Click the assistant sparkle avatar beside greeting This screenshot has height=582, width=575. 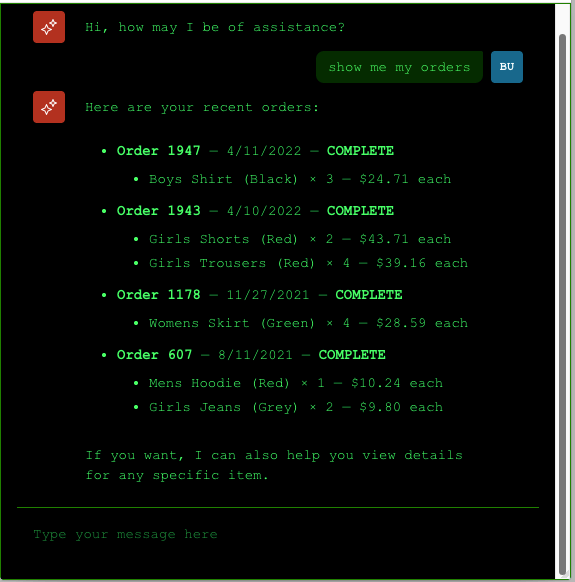click(x=49, y=27)
